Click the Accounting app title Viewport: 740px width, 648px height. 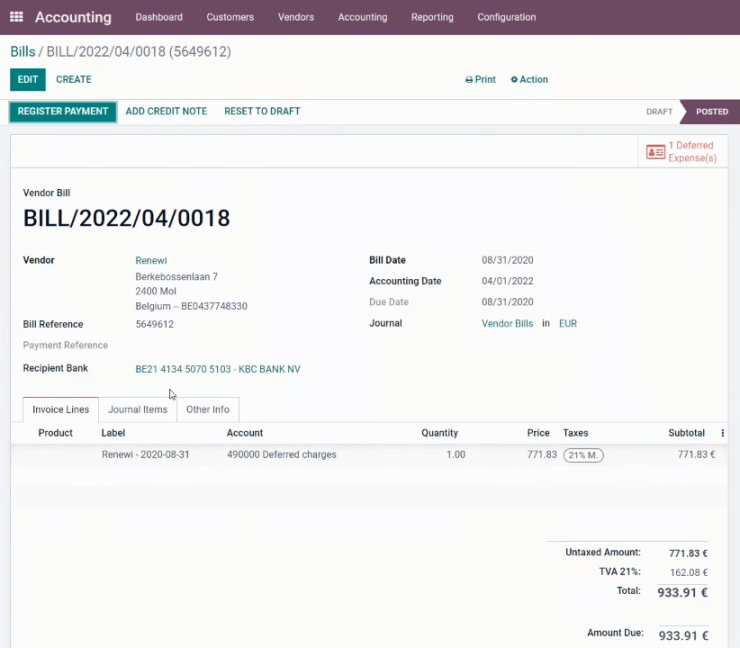73,17
